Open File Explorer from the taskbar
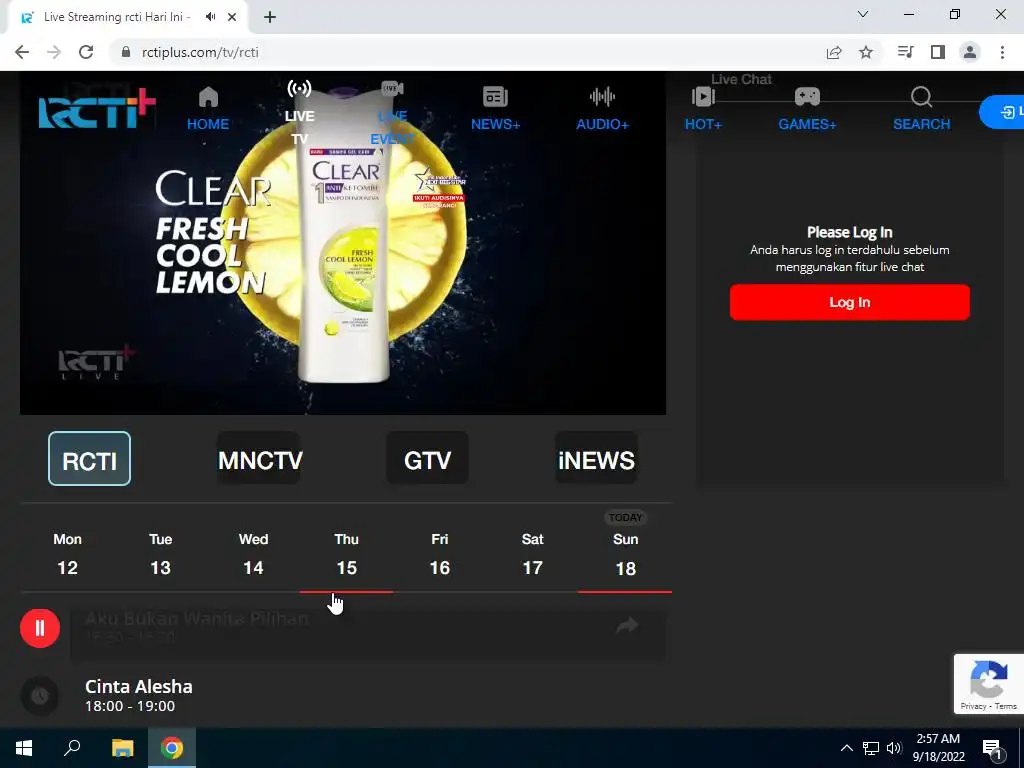This screenshot has width=1024, height=768. coord(122,748)
